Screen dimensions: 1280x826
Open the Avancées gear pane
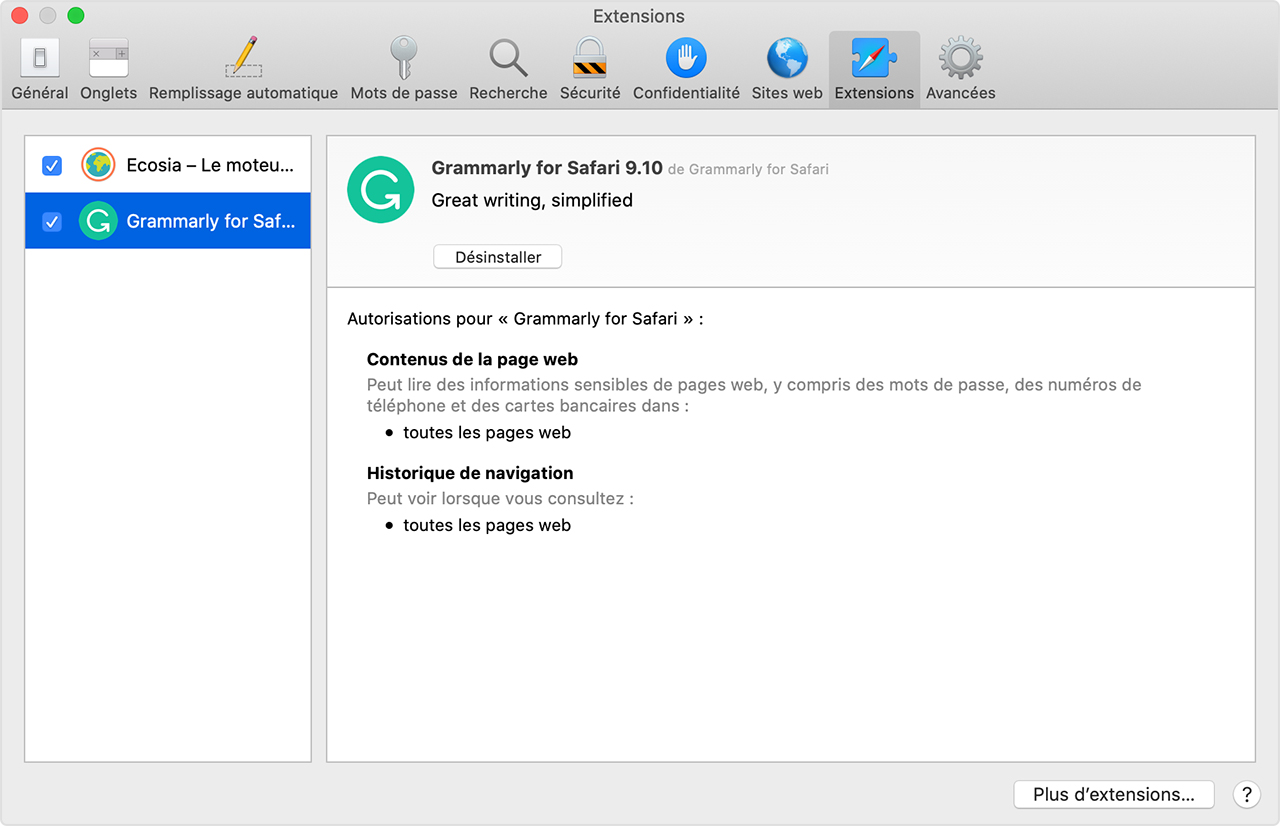point(960,59)
